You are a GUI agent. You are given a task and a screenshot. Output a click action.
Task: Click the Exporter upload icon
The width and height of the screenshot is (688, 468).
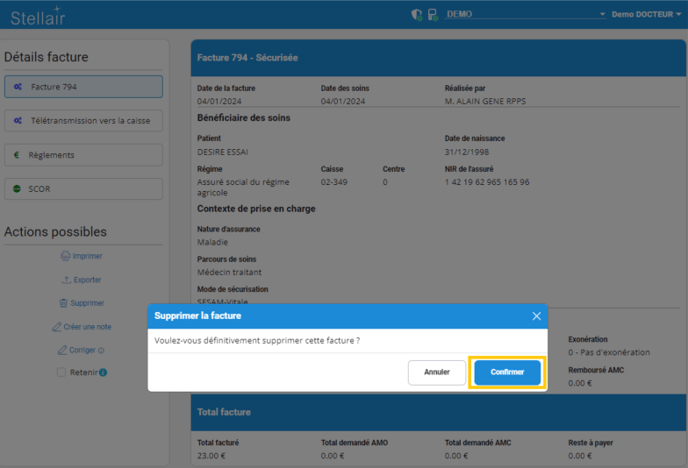point(66,280)
